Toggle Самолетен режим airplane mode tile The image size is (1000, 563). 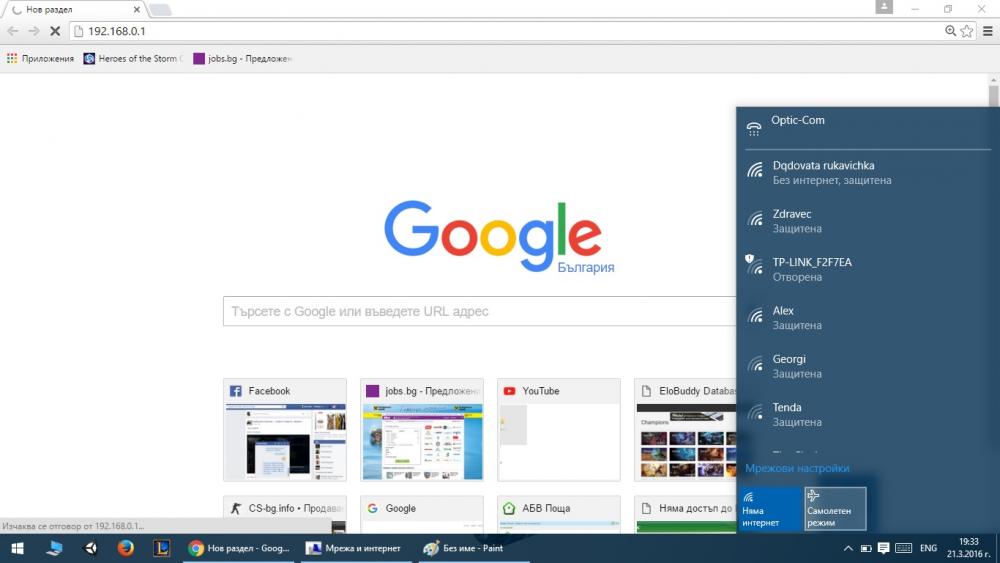835,509
